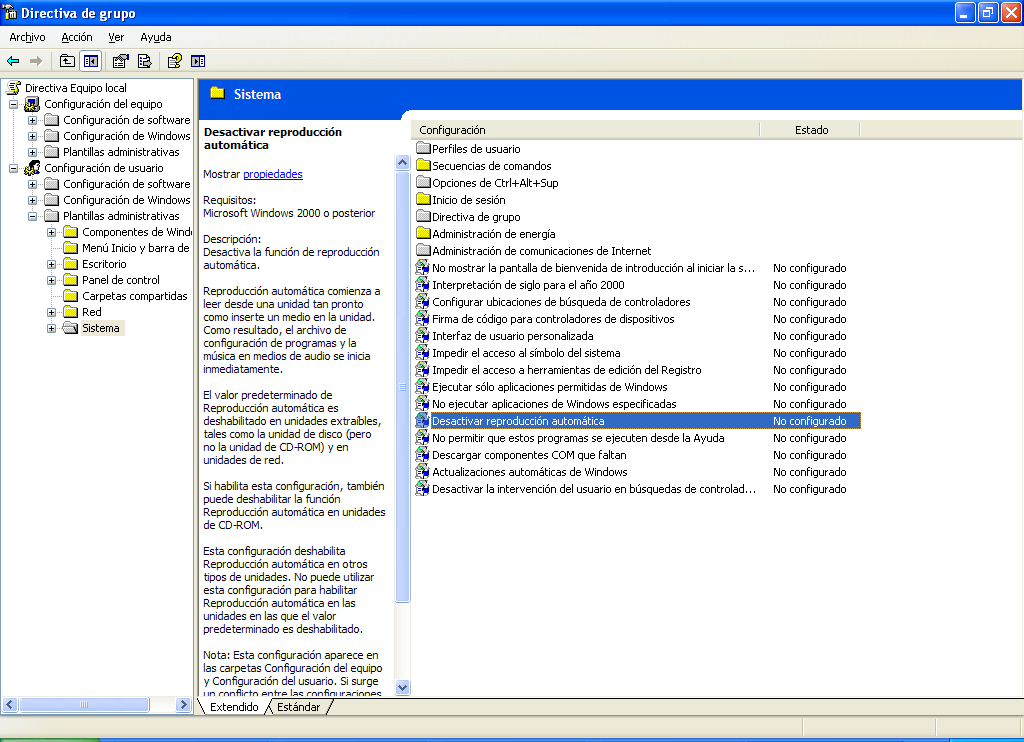Viewport: 1024px width, 742px height.
Task: Open the Archivo menu
Action: [x=27, y=37]
